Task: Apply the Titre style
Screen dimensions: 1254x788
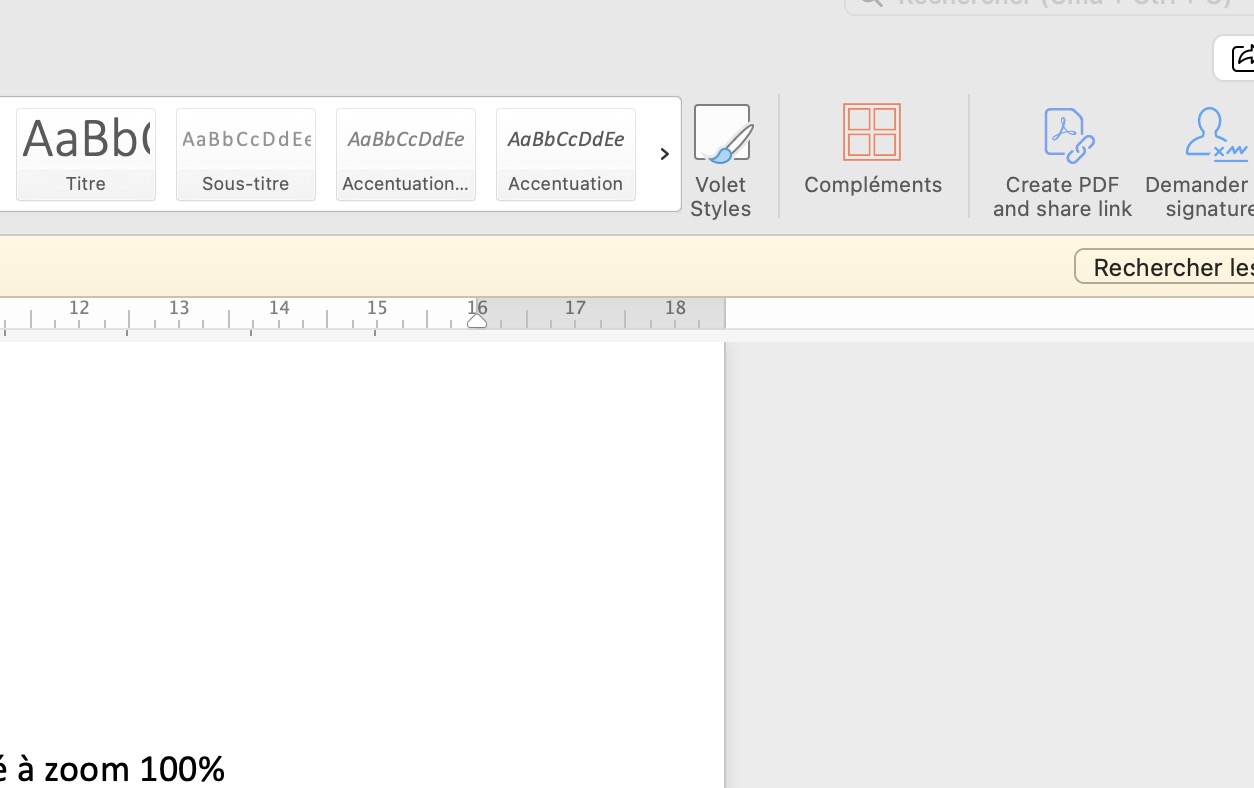Action: coord(86,154)
